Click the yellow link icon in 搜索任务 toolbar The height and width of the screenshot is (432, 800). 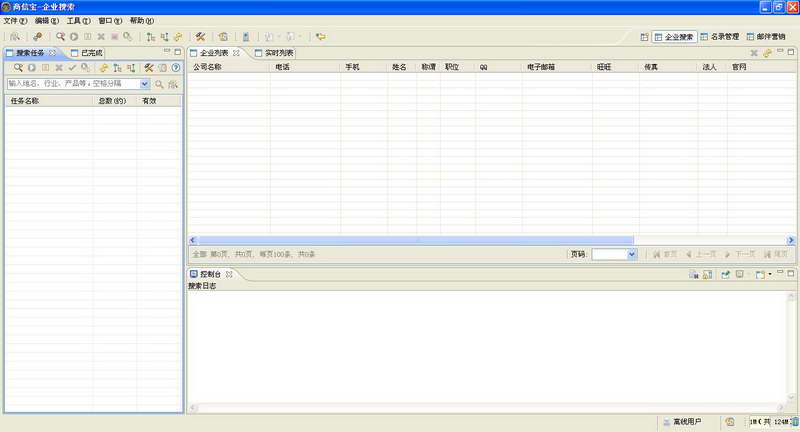[104, 68]
